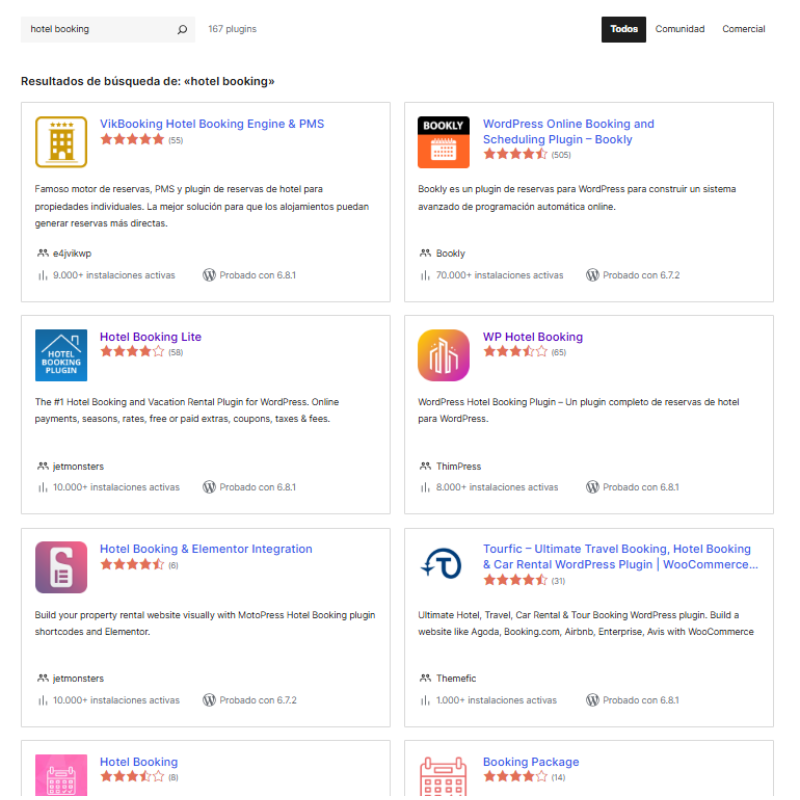Open the Hotel Booking Lite title link
800x800 pixels.
click(151, 337)
